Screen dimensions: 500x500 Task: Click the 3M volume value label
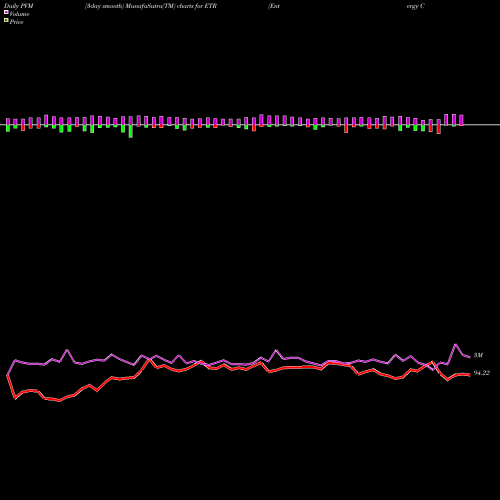coord(478,355)
